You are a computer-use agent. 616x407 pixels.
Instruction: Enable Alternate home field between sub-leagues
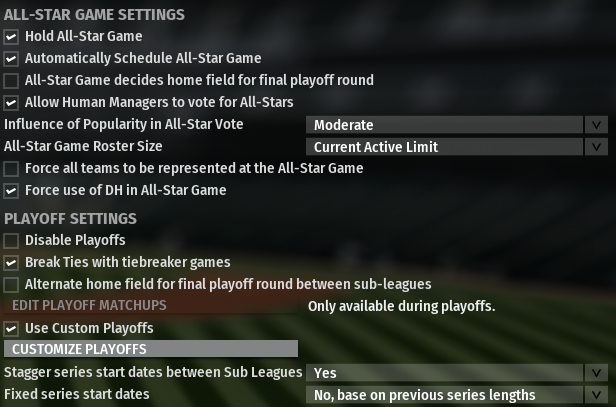click(11, 285)
